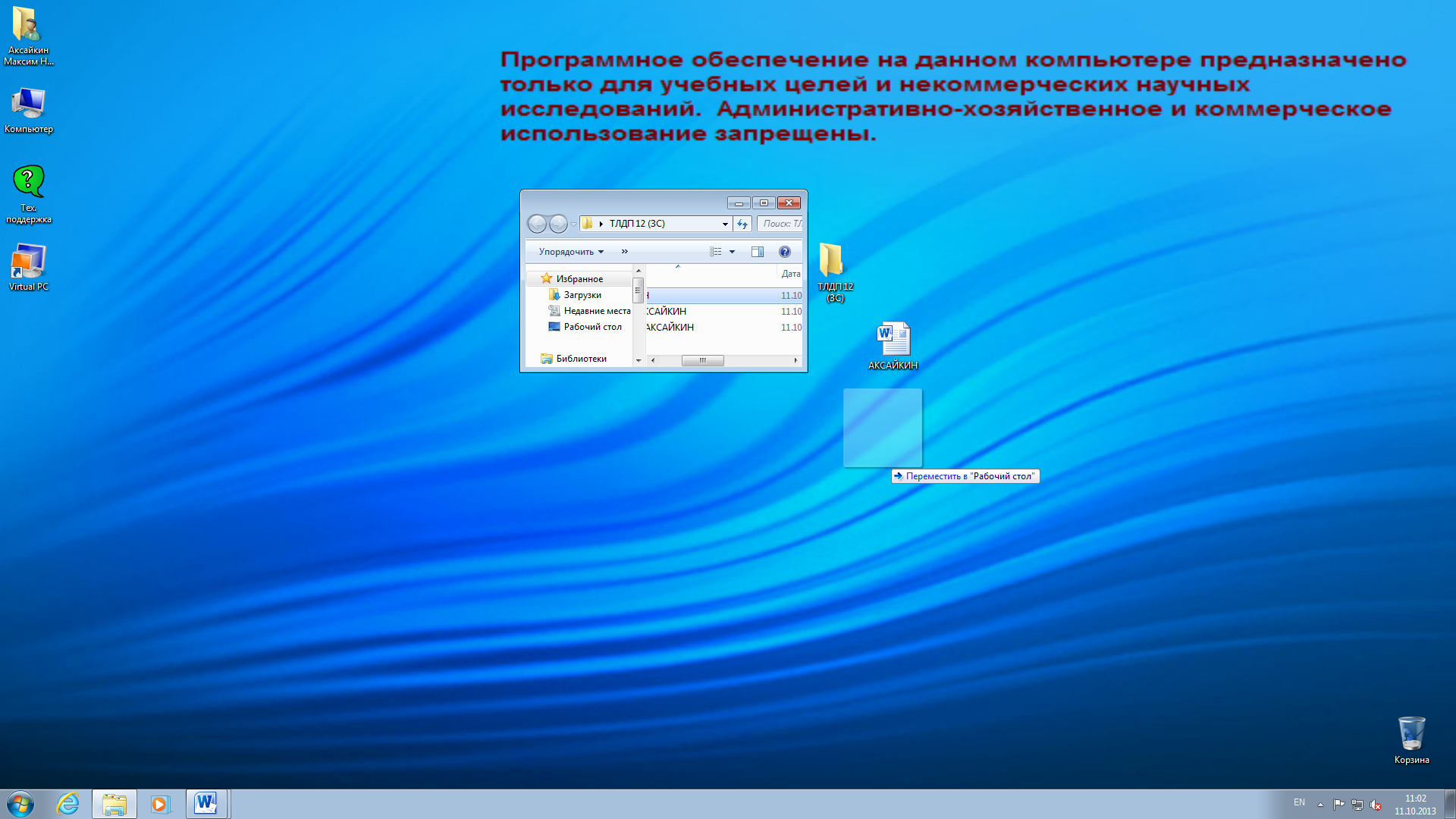This screenshot has height=819, width=1456.
Task: Sort by the Дата column header
Action: 790,274
